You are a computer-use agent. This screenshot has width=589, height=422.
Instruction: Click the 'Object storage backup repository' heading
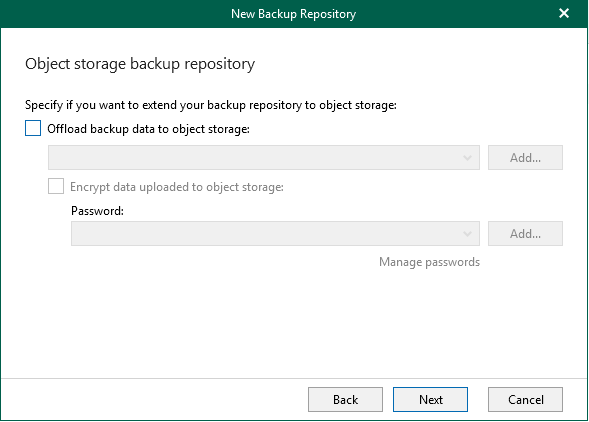coord(140,64)
